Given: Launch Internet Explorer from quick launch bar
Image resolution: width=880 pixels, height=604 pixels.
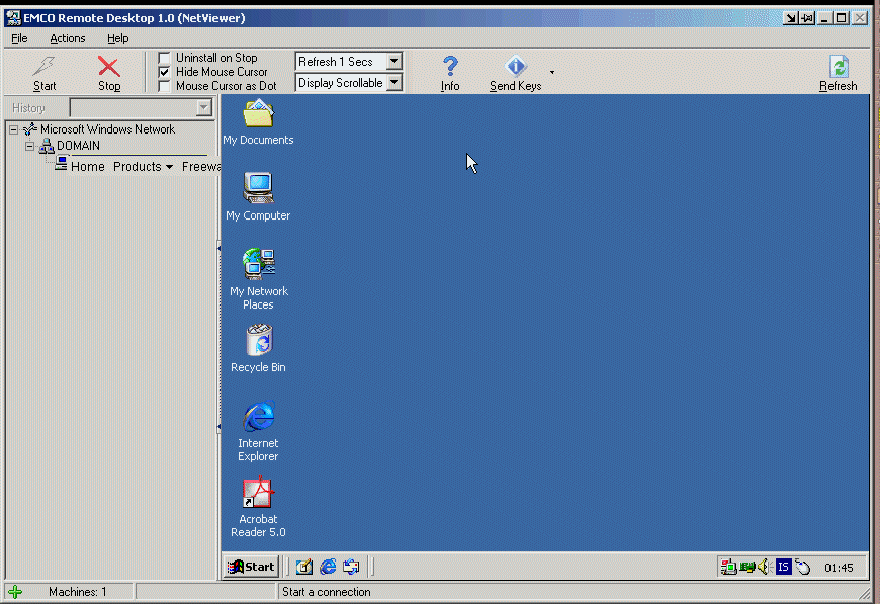Looking at the screenshot, I should pyautogui.click(x=328, y=567).
